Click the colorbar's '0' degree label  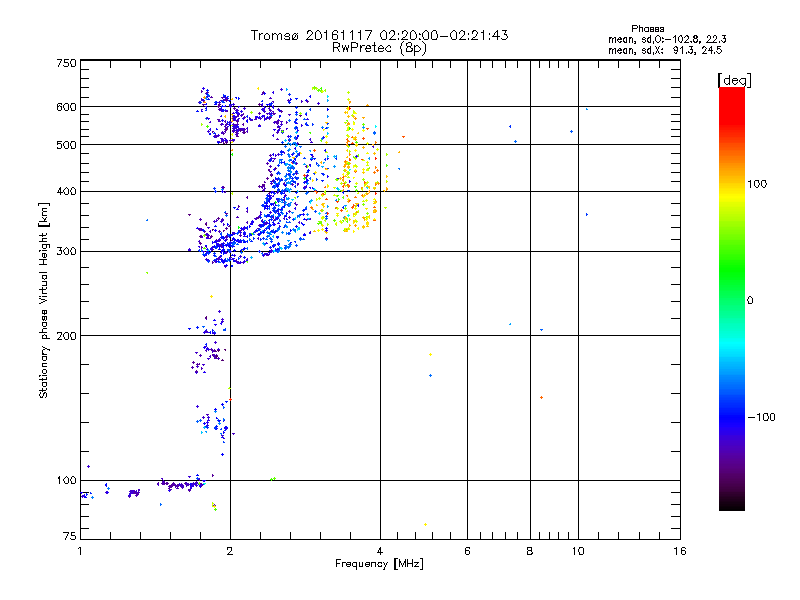(750, 301)
